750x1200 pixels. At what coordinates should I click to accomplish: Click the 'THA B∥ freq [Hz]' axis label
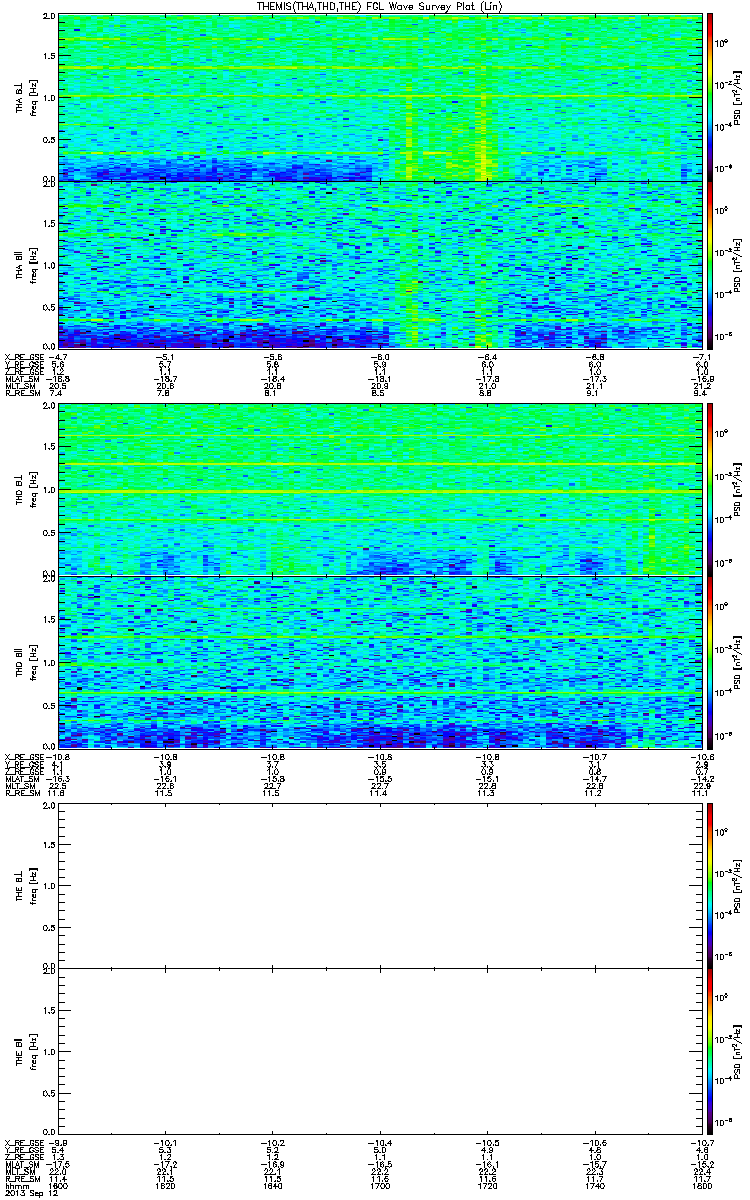pyautogui.click(x=24, y=264)
